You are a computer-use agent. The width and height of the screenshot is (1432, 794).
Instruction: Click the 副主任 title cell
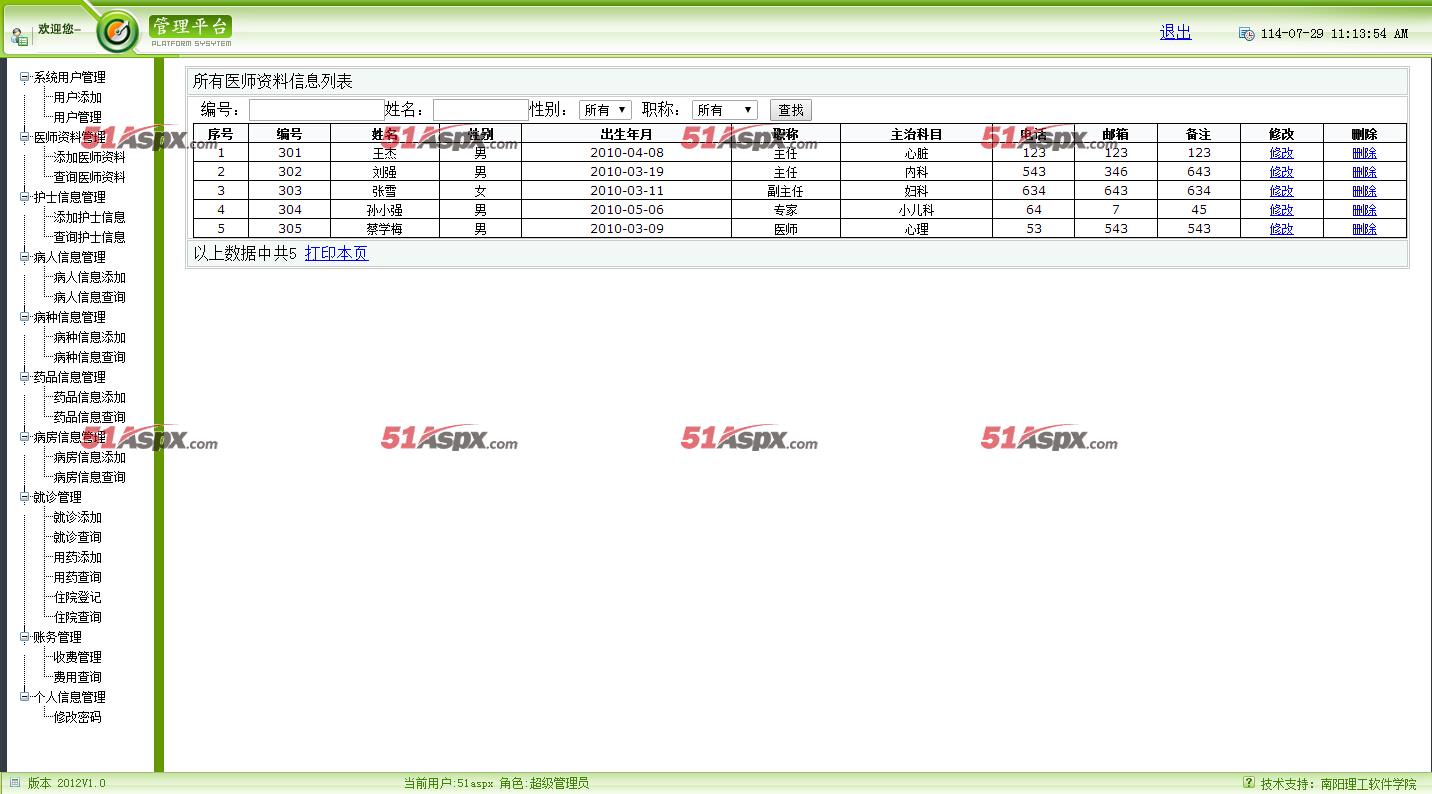point(785,191)
